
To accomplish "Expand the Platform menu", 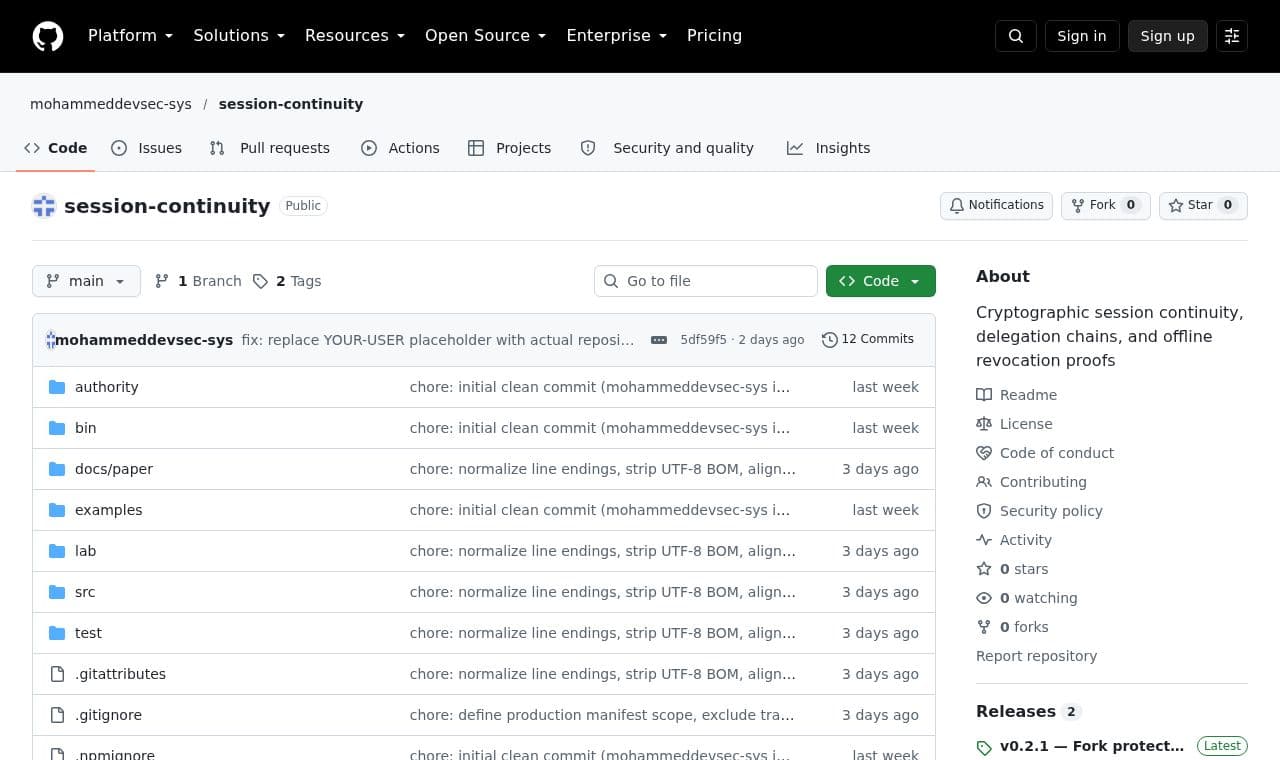I will click(130, 36).
